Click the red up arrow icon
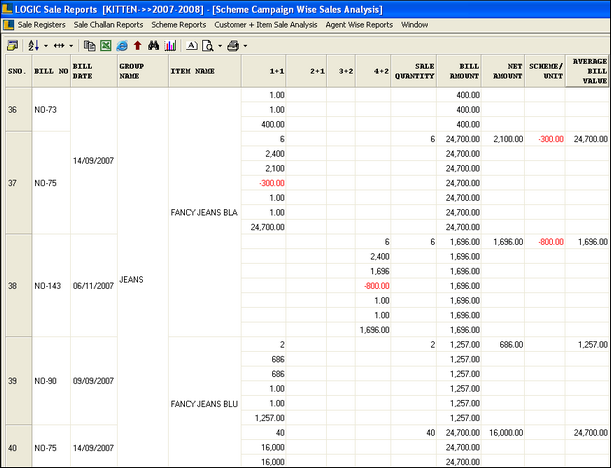 (137, 46)
